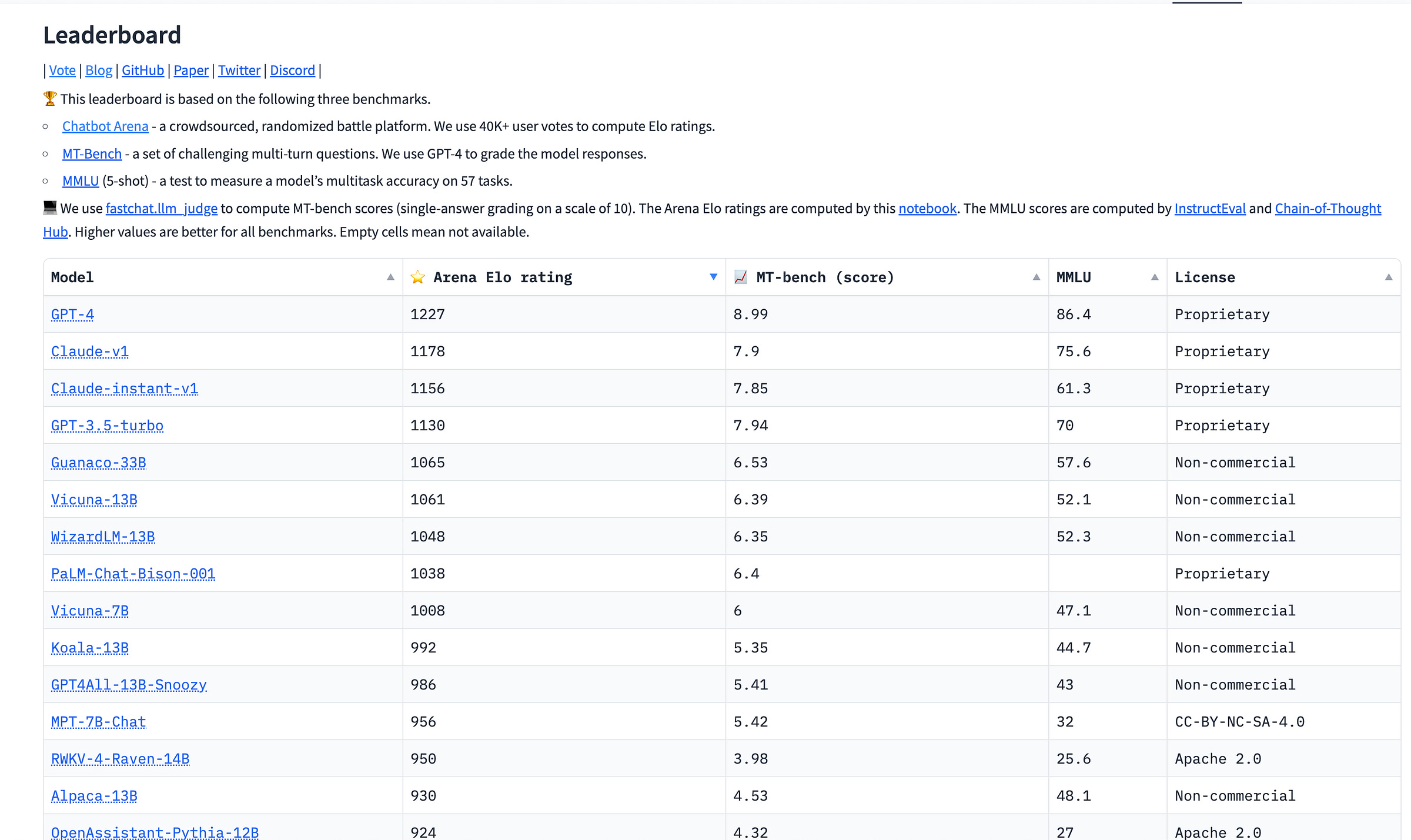Screen dimensions: 1411x840
Task: Open the Claude-v1 model link
Action: tap(89, 352)
